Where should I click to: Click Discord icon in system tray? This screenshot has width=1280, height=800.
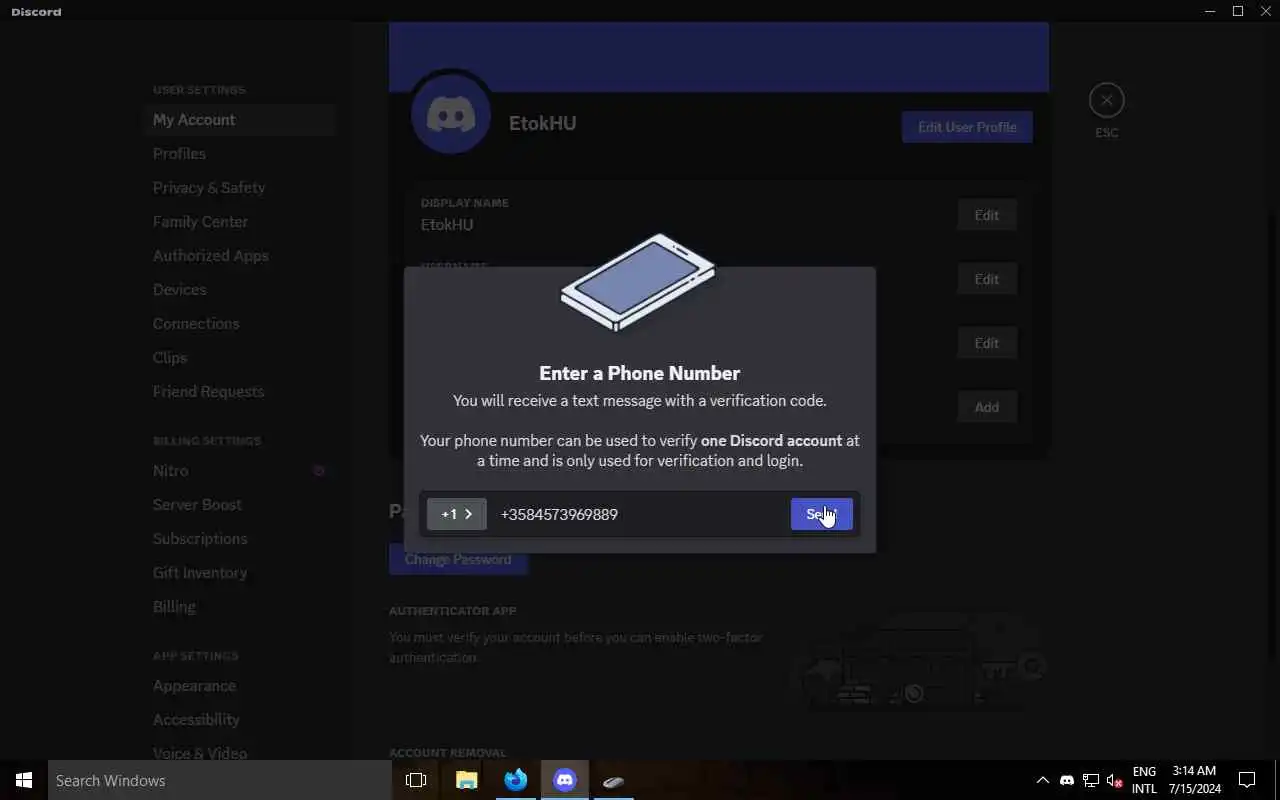point(1066,780)
